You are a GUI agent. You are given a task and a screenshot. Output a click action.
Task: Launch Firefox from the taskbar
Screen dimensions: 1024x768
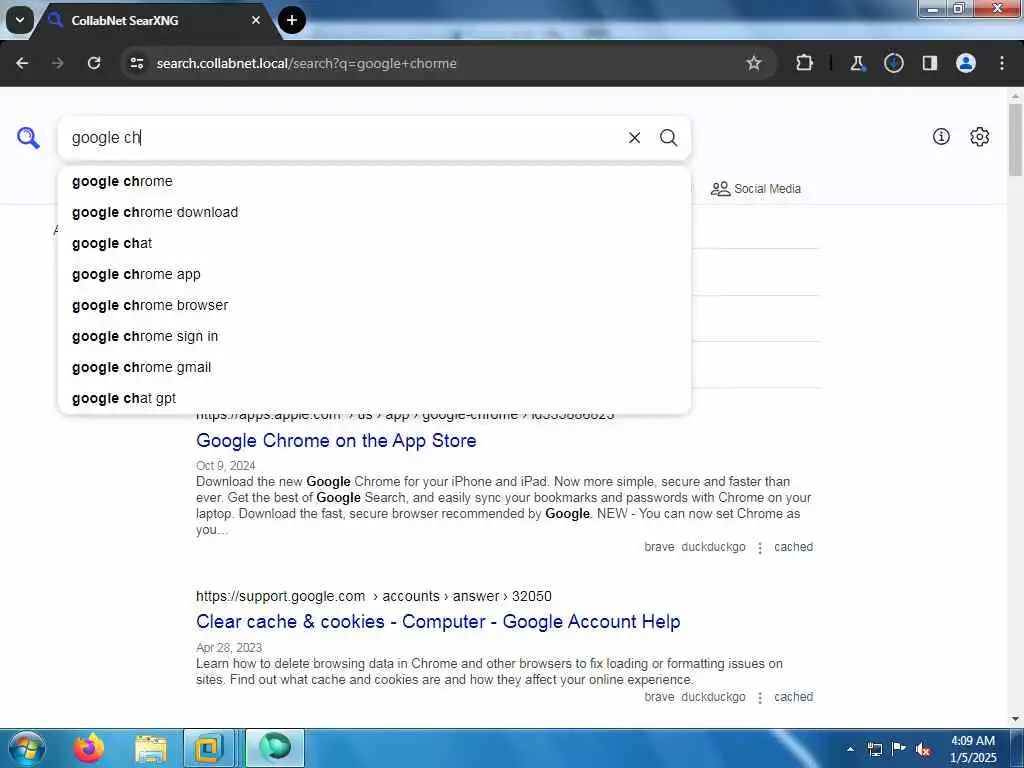89,748
